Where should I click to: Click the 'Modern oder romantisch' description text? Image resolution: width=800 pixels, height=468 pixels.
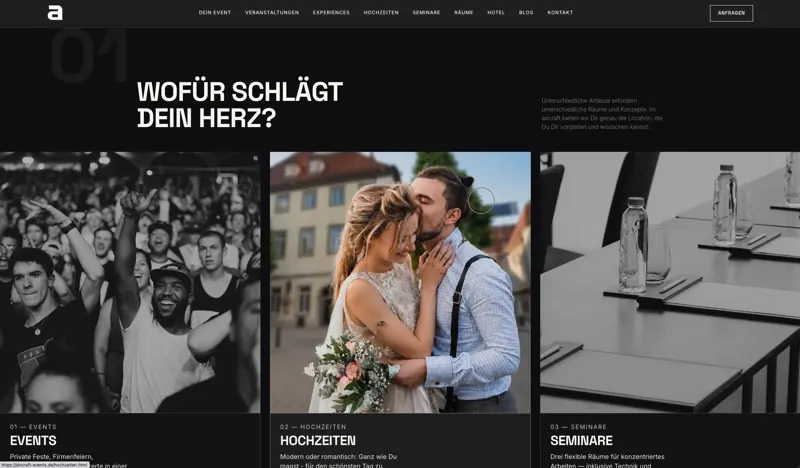point(338,460)
